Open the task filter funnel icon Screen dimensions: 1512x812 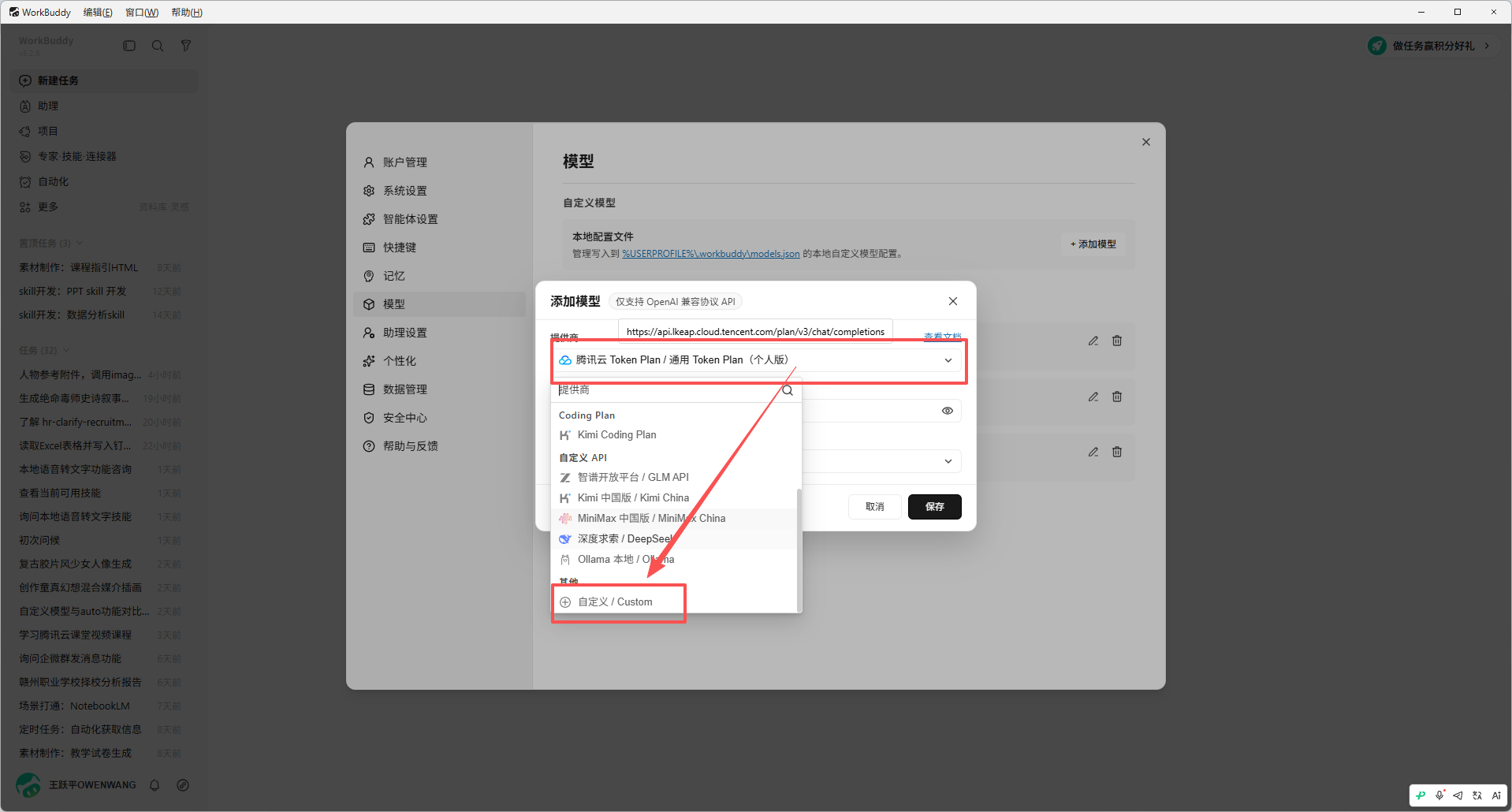tap(186, 46)
